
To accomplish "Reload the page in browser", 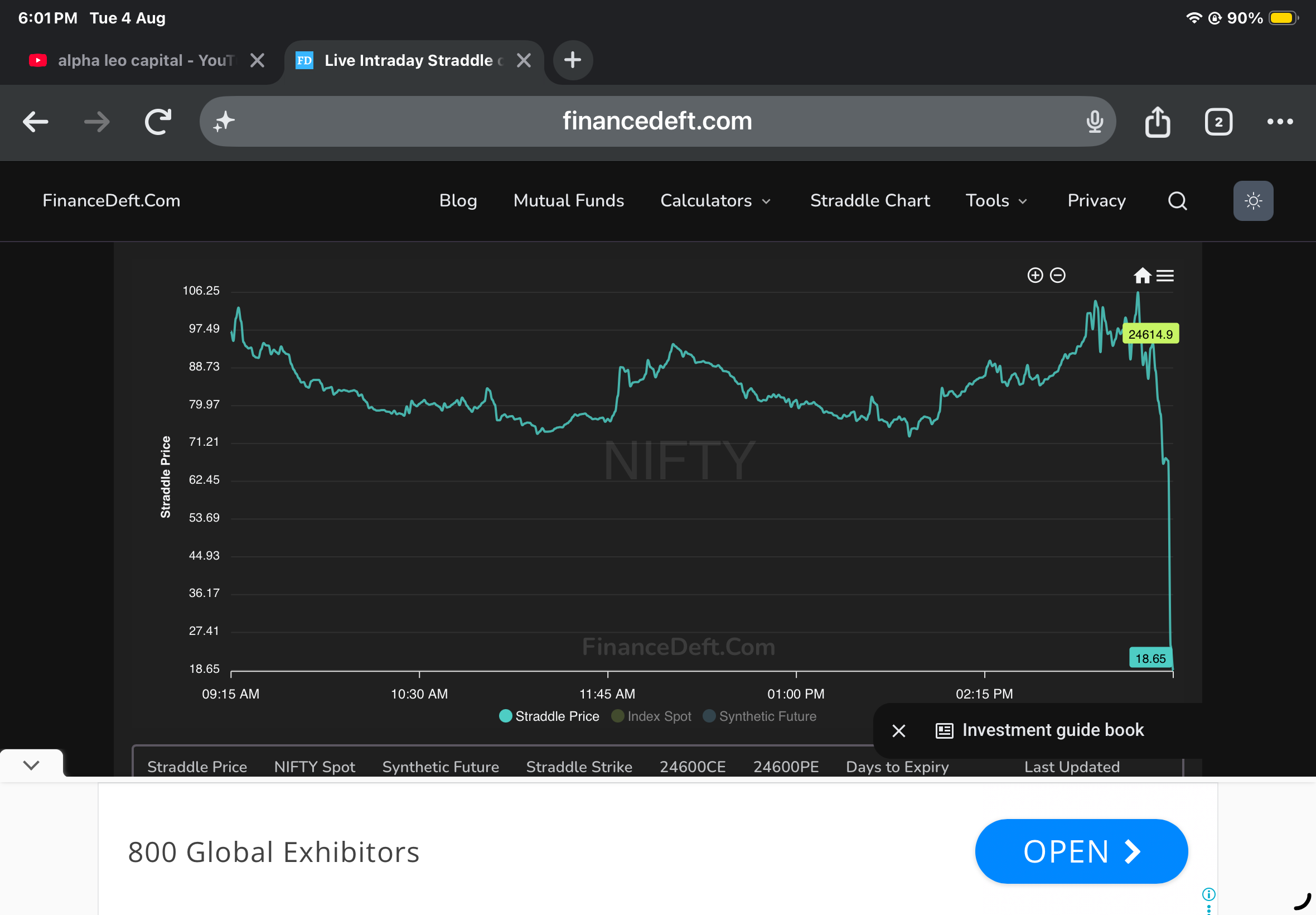I will coord(158,122).
